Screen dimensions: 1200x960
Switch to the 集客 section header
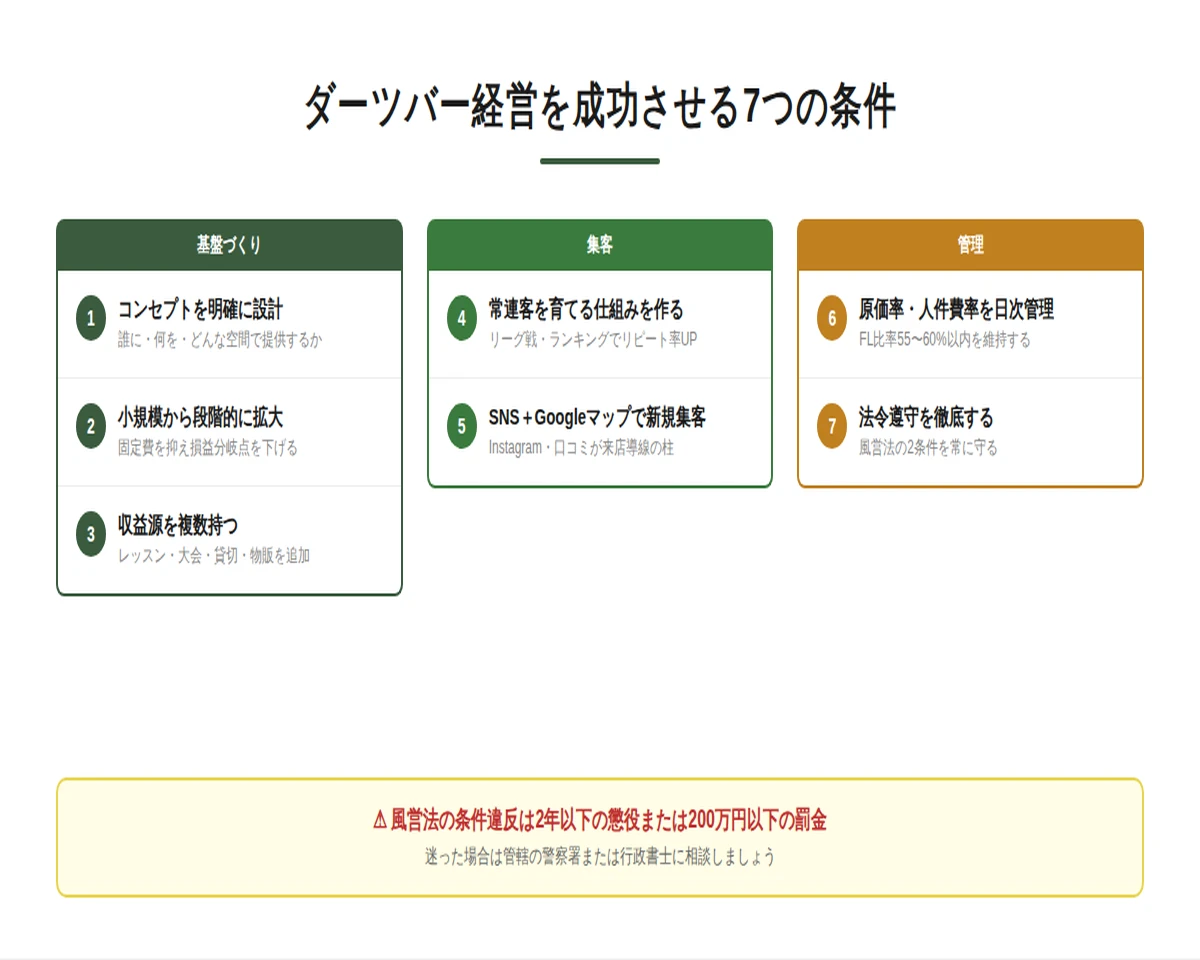tap(599, 241)
